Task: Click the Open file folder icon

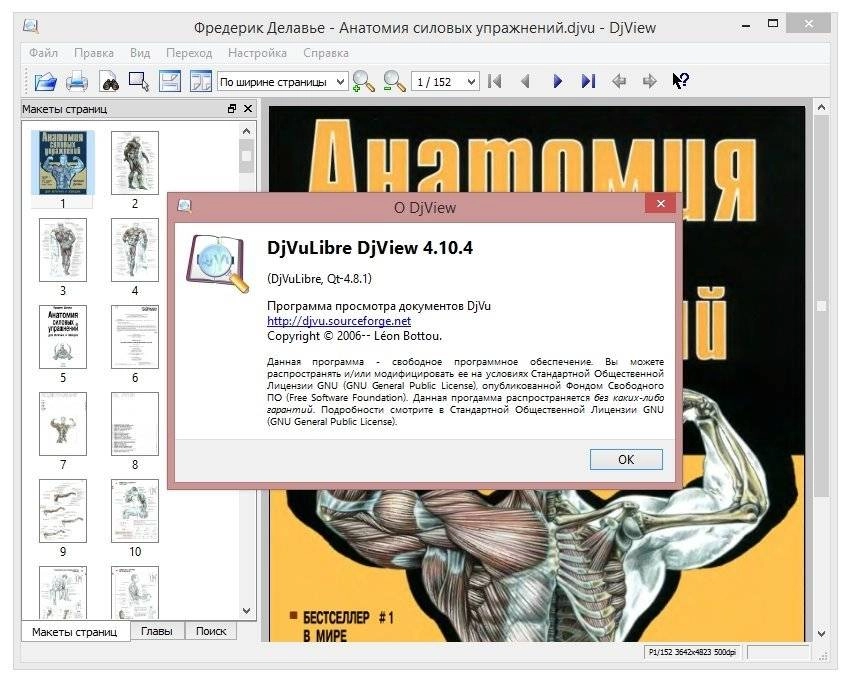Action: pyautogui.click(x=46, y=82)
